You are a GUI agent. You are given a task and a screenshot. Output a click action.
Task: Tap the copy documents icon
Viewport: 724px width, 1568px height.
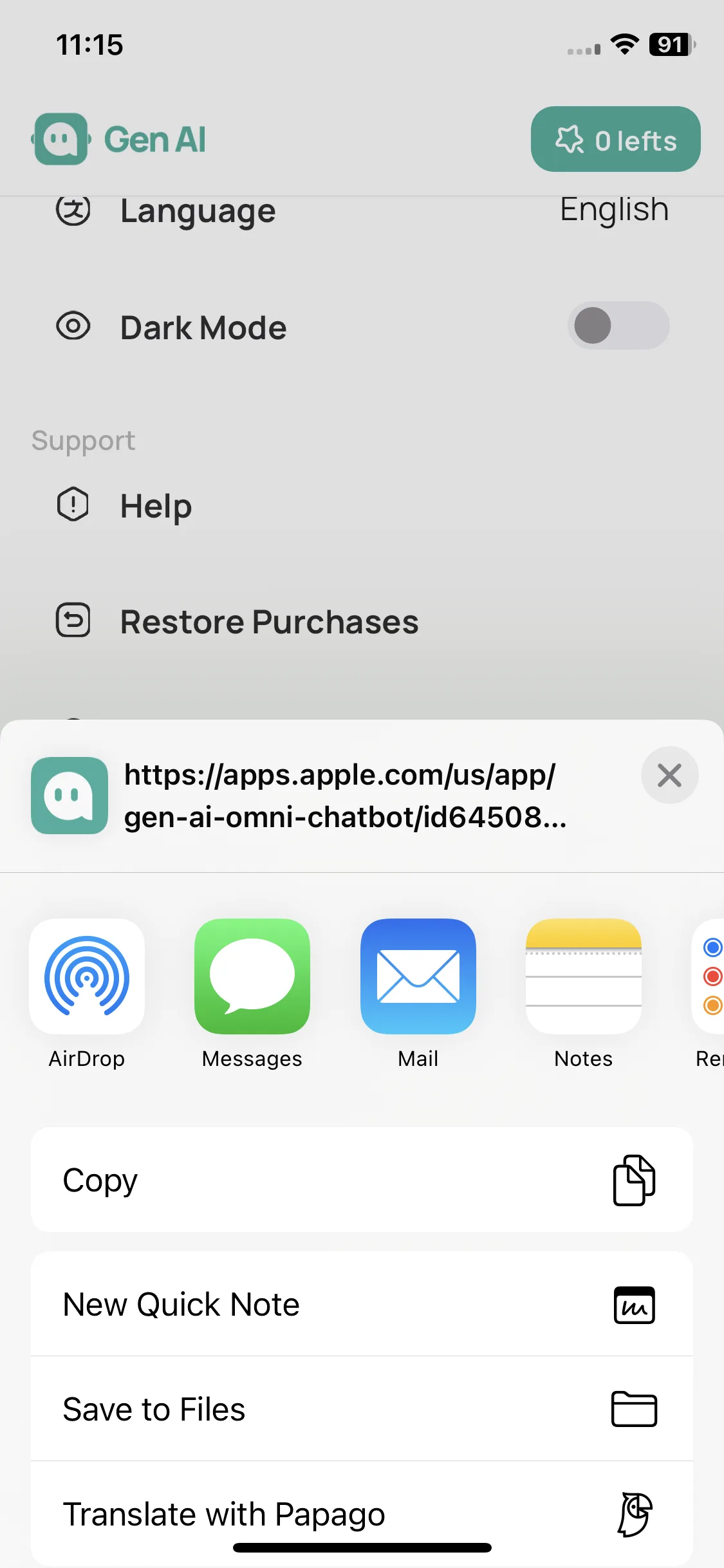[634, 1180]
